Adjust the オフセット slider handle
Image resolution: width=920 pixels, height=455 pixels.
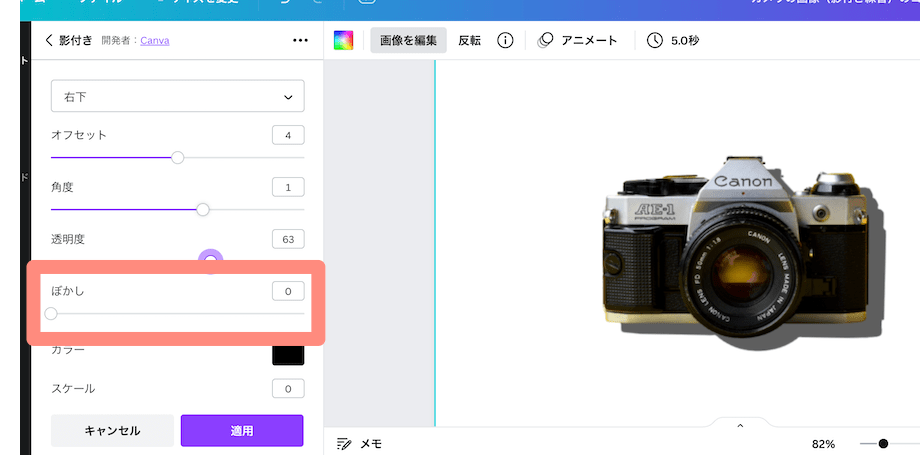[177, 157]
